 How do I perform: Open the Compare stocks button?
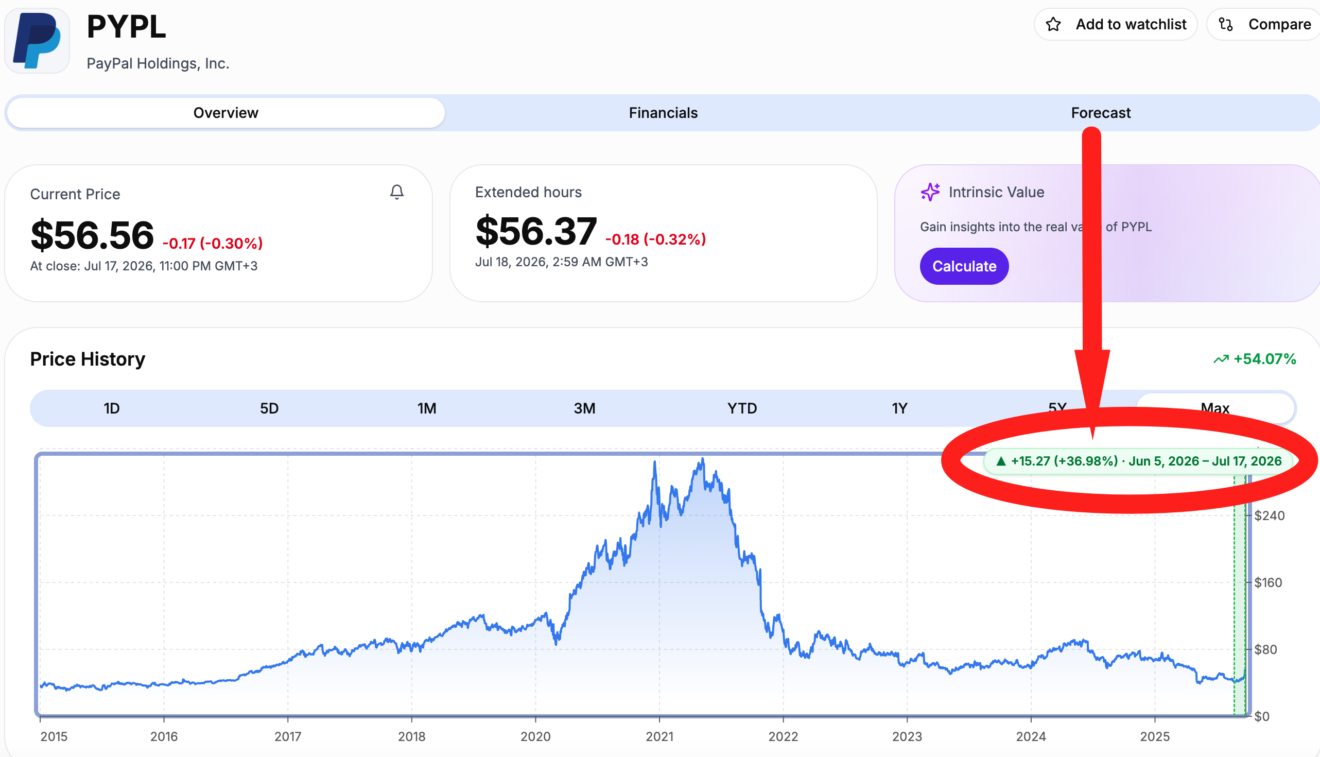pos(1265,24)
